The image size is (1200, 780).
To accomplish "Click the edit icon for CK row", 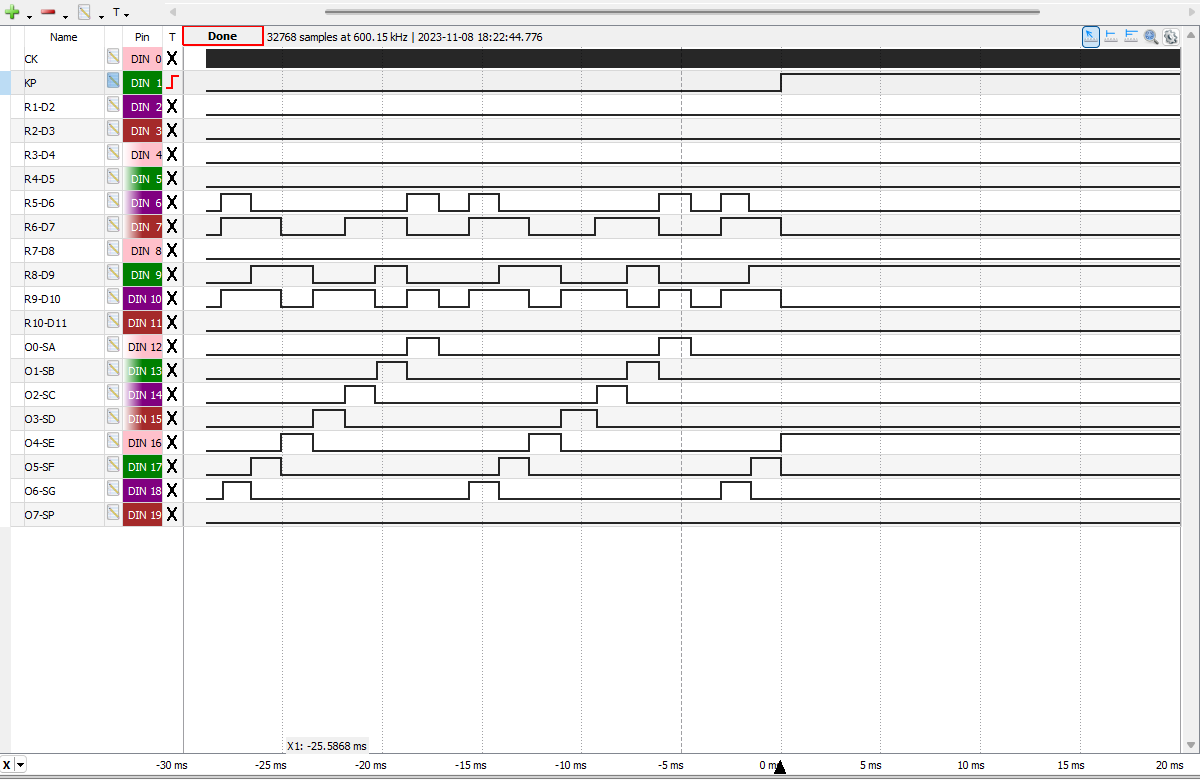I will (114, 58).
